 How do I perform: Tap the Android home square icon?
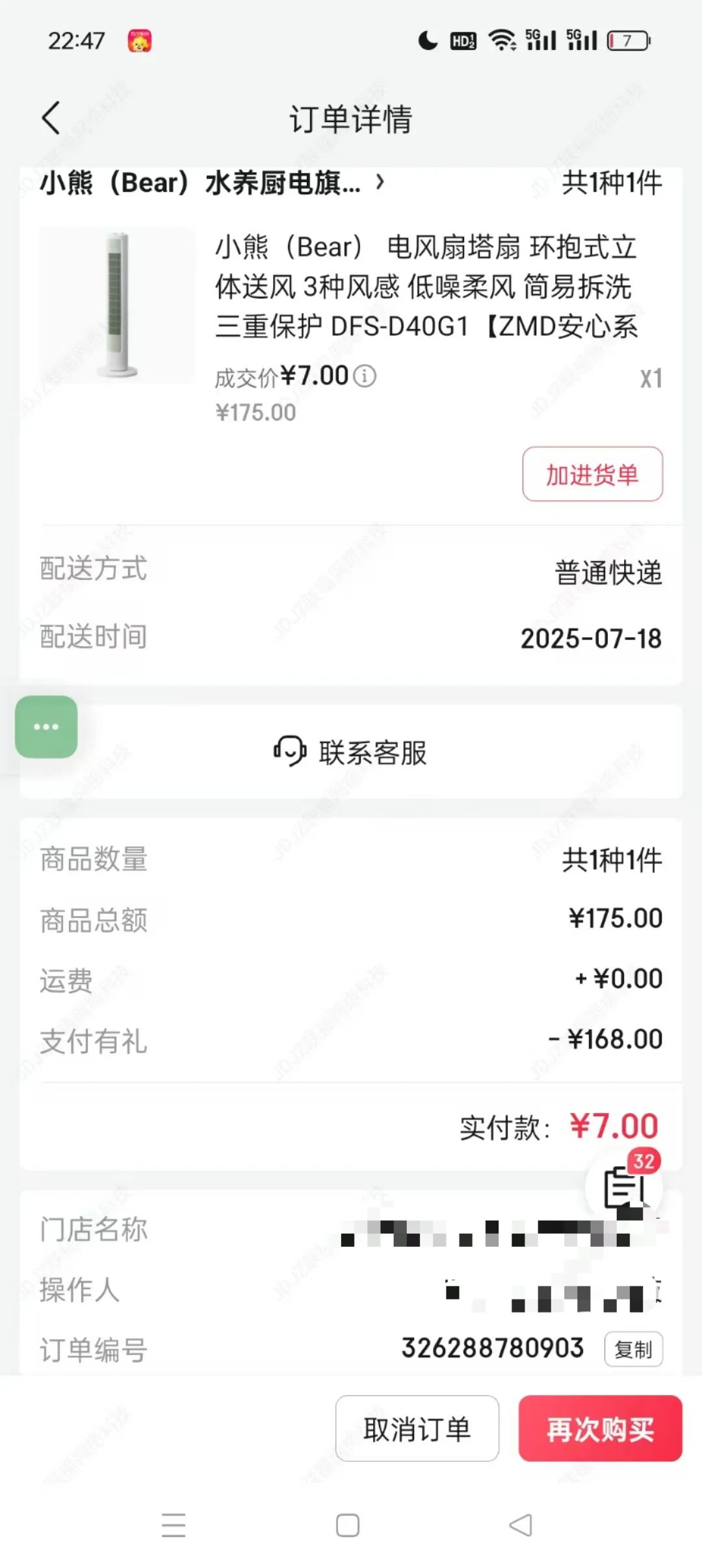[348, 1525]
